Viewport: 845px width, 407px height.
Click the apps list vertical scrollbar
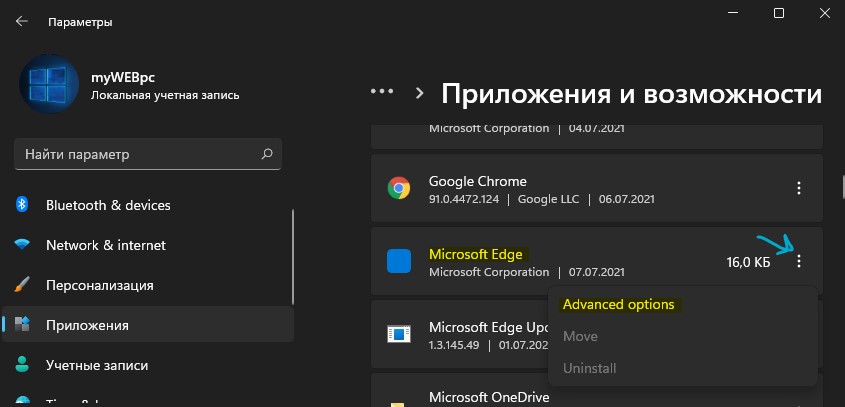(x=842, y=187)
